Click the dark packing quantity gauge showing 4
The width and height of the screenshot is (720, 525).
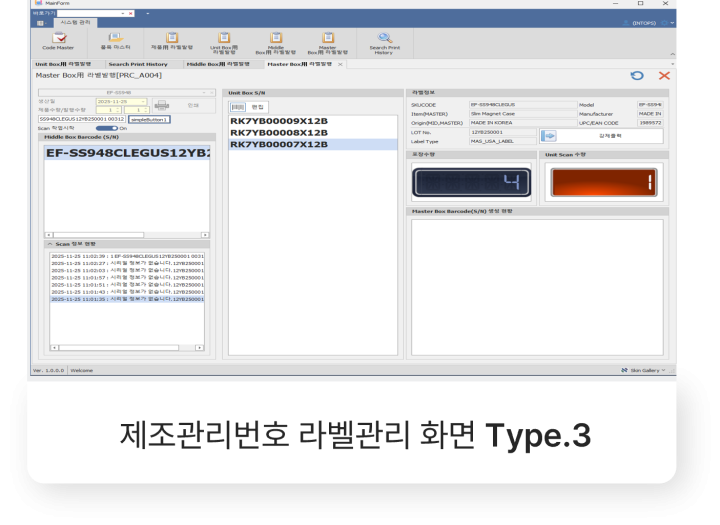pos(472,182)
